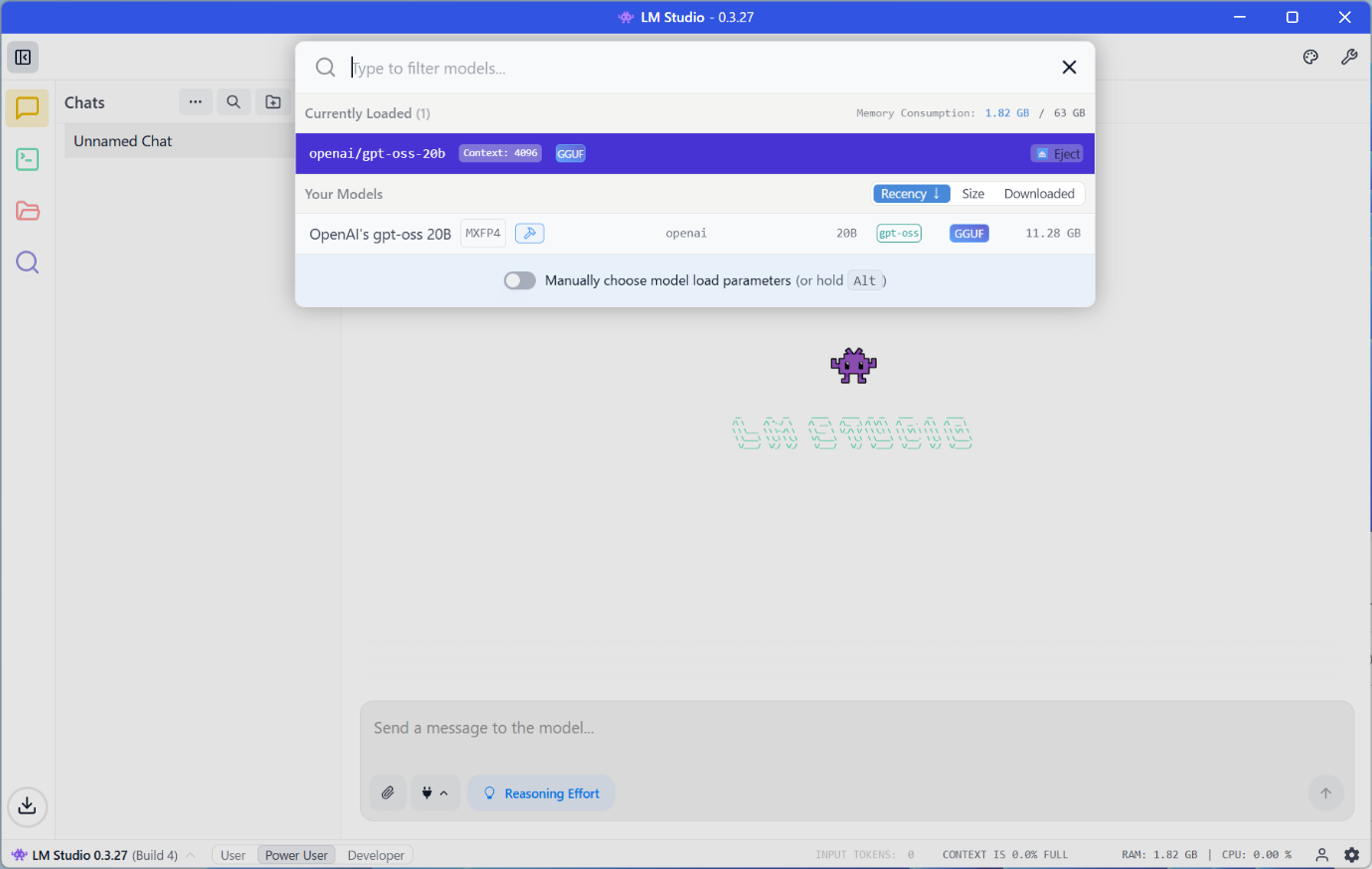Click the openai publisher label

point(686,234)
